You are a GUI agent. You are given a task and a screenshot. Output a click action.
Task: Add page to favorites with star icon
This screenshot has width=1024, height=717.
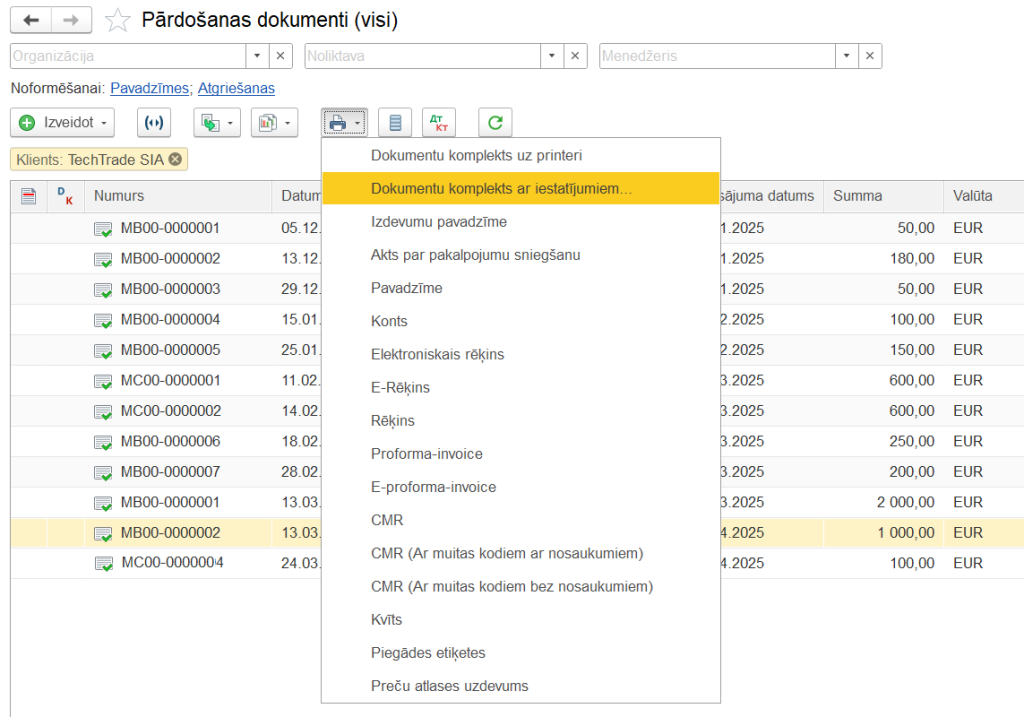[118, 20]
